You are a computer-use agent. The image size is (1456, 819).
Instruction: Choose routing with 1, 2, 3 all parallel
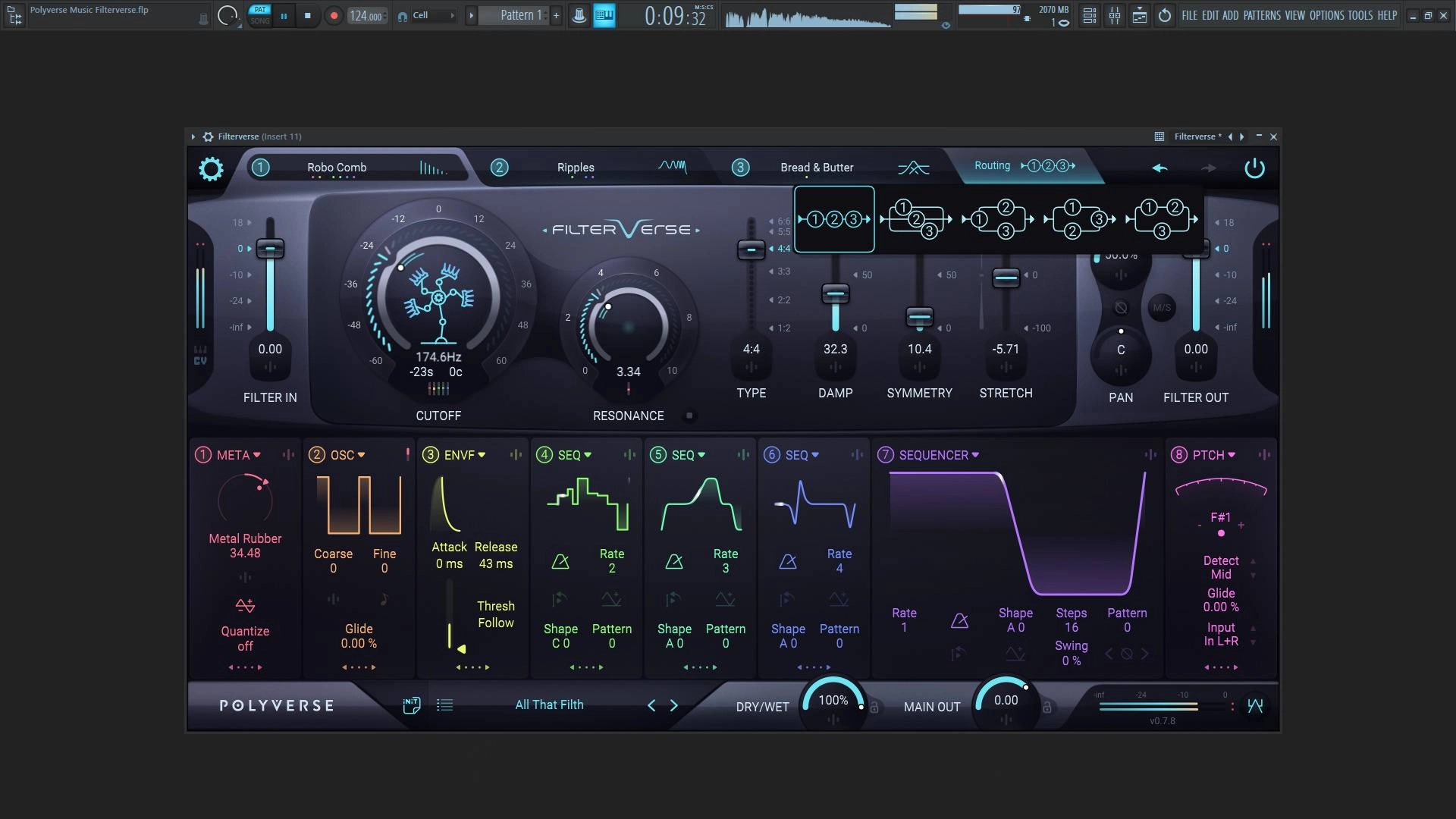tap(916, 220)
